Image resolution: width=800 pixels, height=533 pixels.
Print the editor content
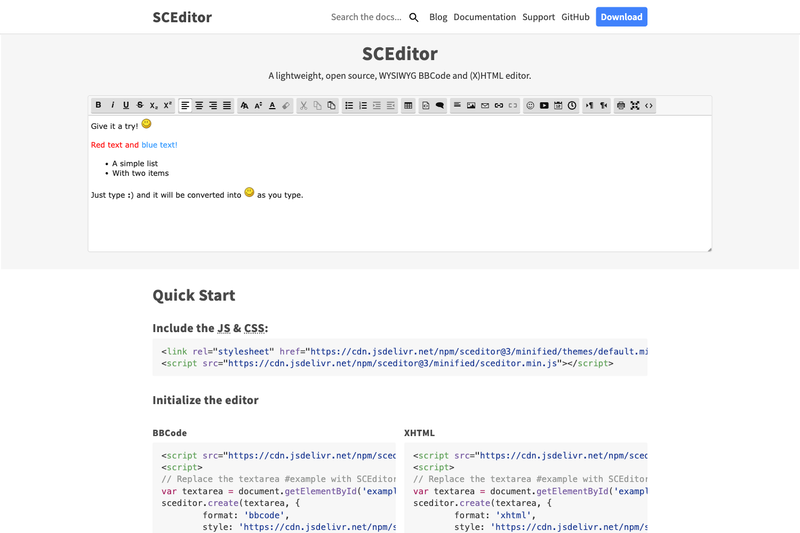pos(621,105)
